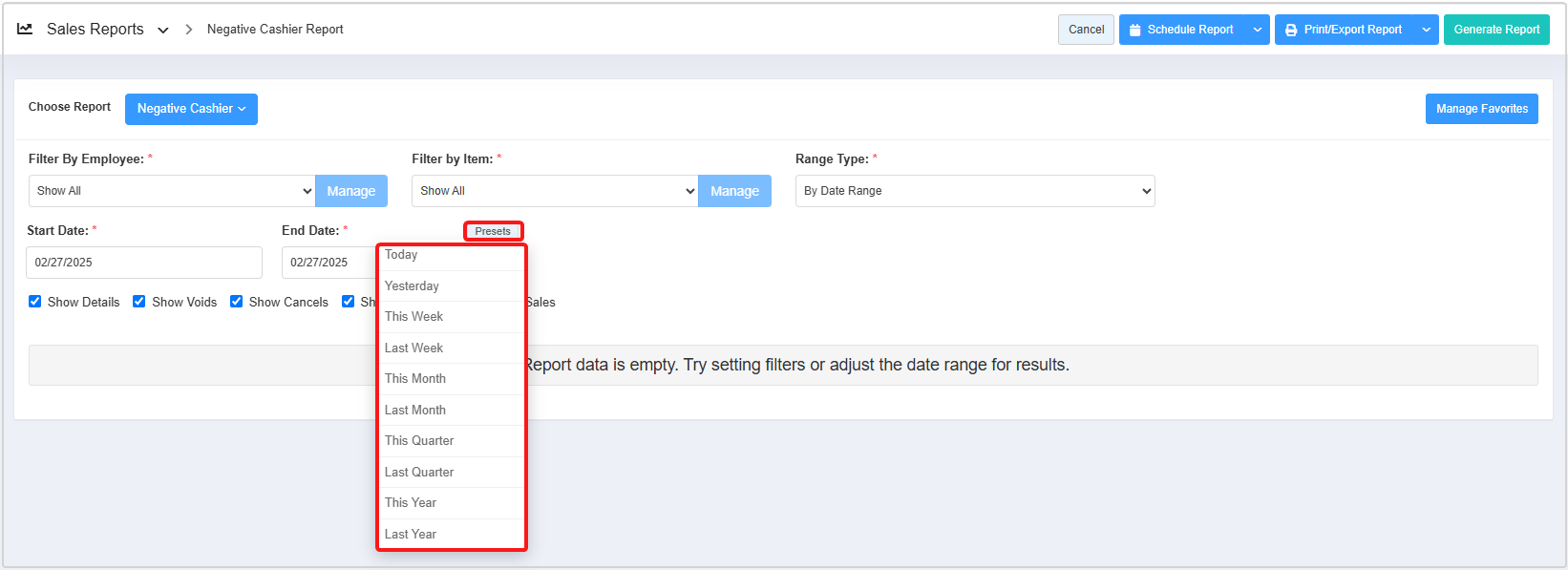
Task: Expand the Sales Reports chevron
Action: pos(163,31)
